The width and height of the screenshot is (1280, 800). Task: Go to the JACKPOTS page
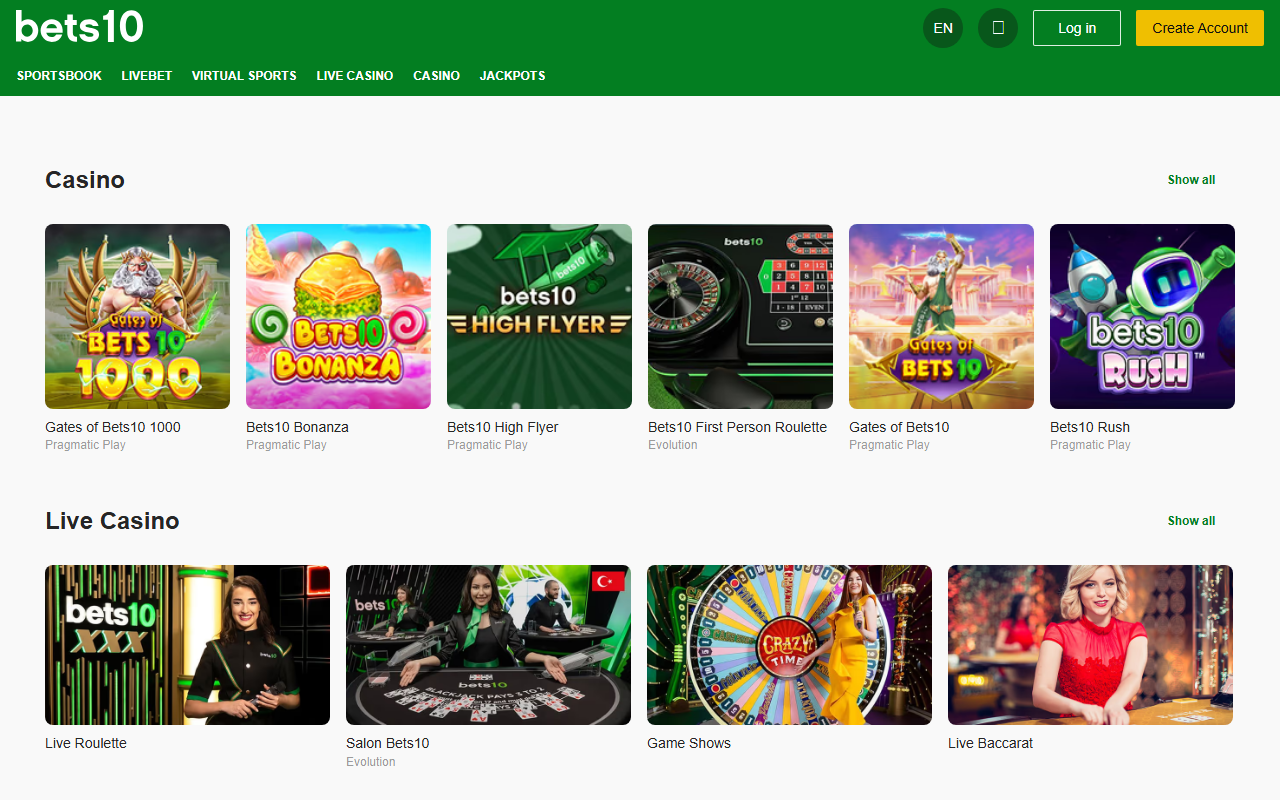click(512, 76)
